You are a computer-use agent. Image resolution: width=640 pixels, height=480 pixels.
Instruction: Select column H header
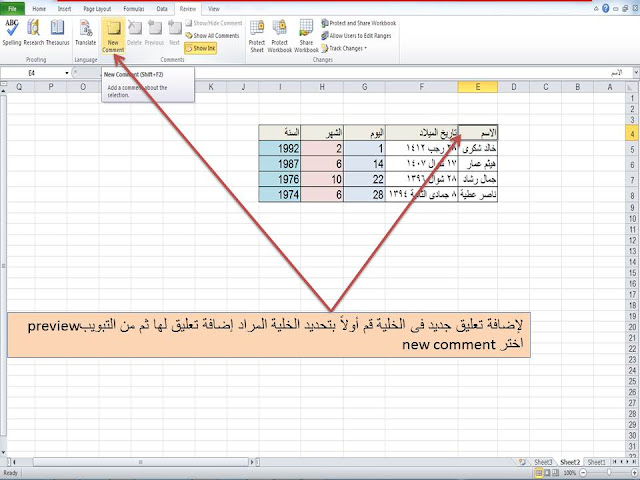click(322, 87)
